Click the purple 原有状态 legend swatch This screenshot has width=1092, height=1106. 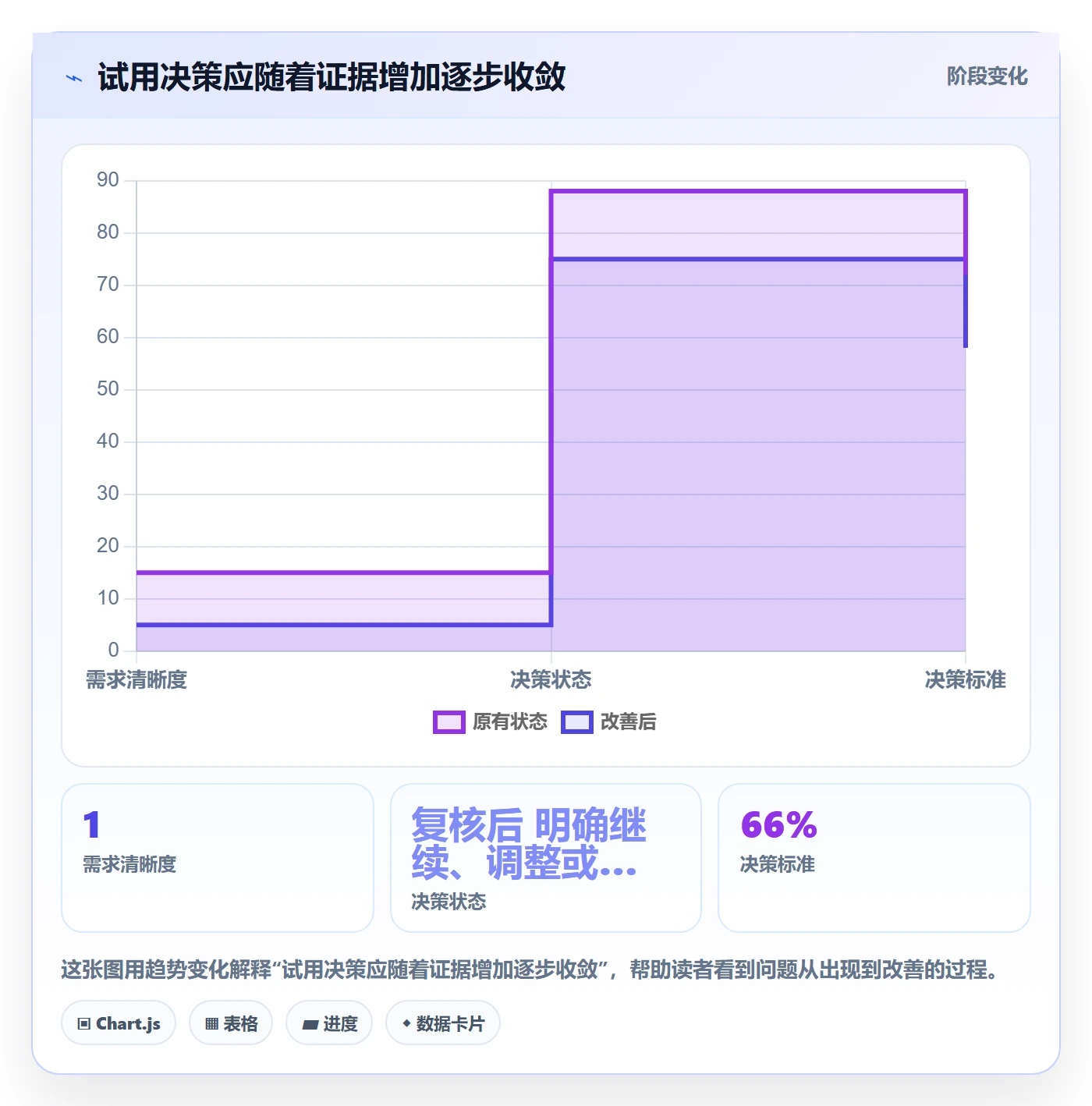pyautogui.click(x=449, y=722)
